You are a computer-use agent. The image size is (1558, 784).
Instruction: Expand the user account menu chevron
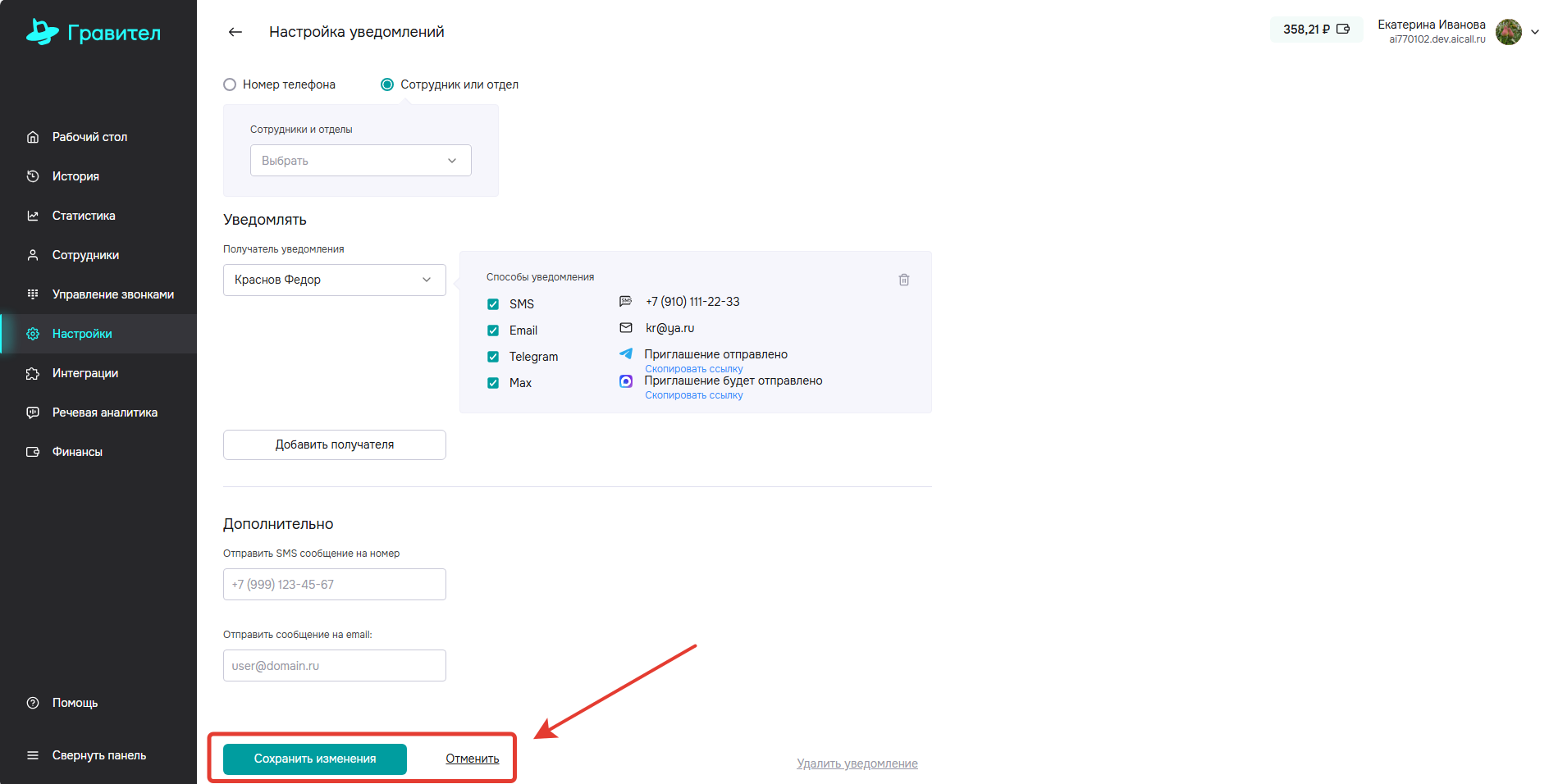pos(1535,32)
